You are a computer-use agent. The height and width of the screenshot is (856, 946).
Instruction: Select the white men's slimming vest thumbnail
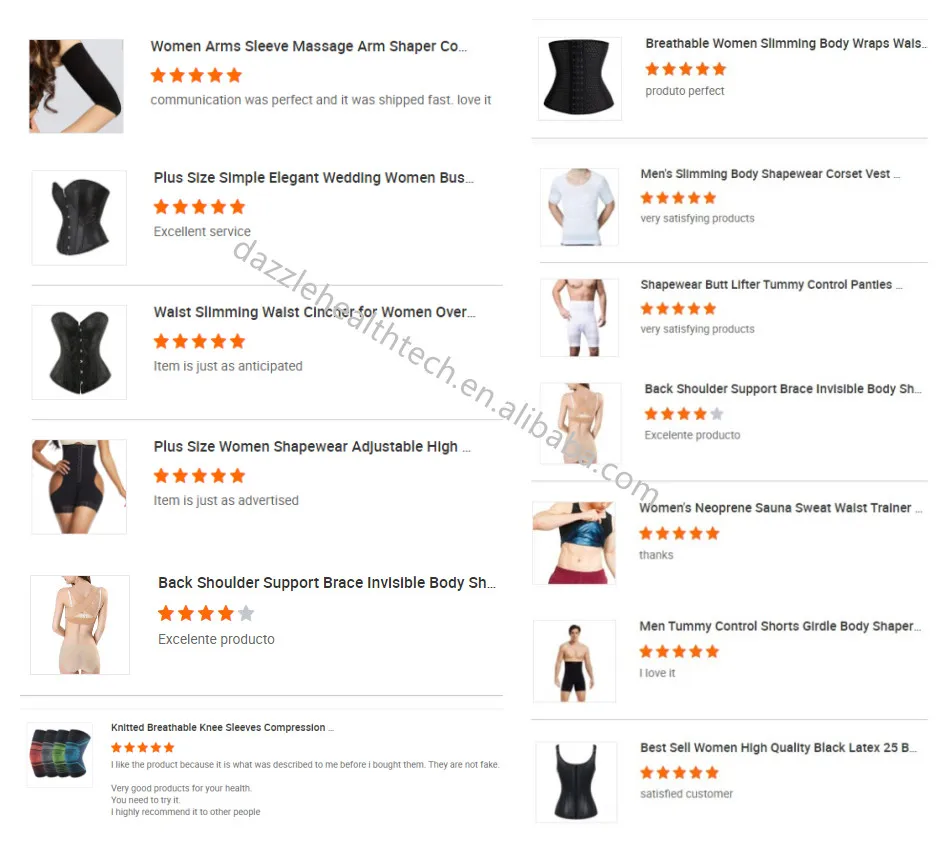click(x=579, y=207)
